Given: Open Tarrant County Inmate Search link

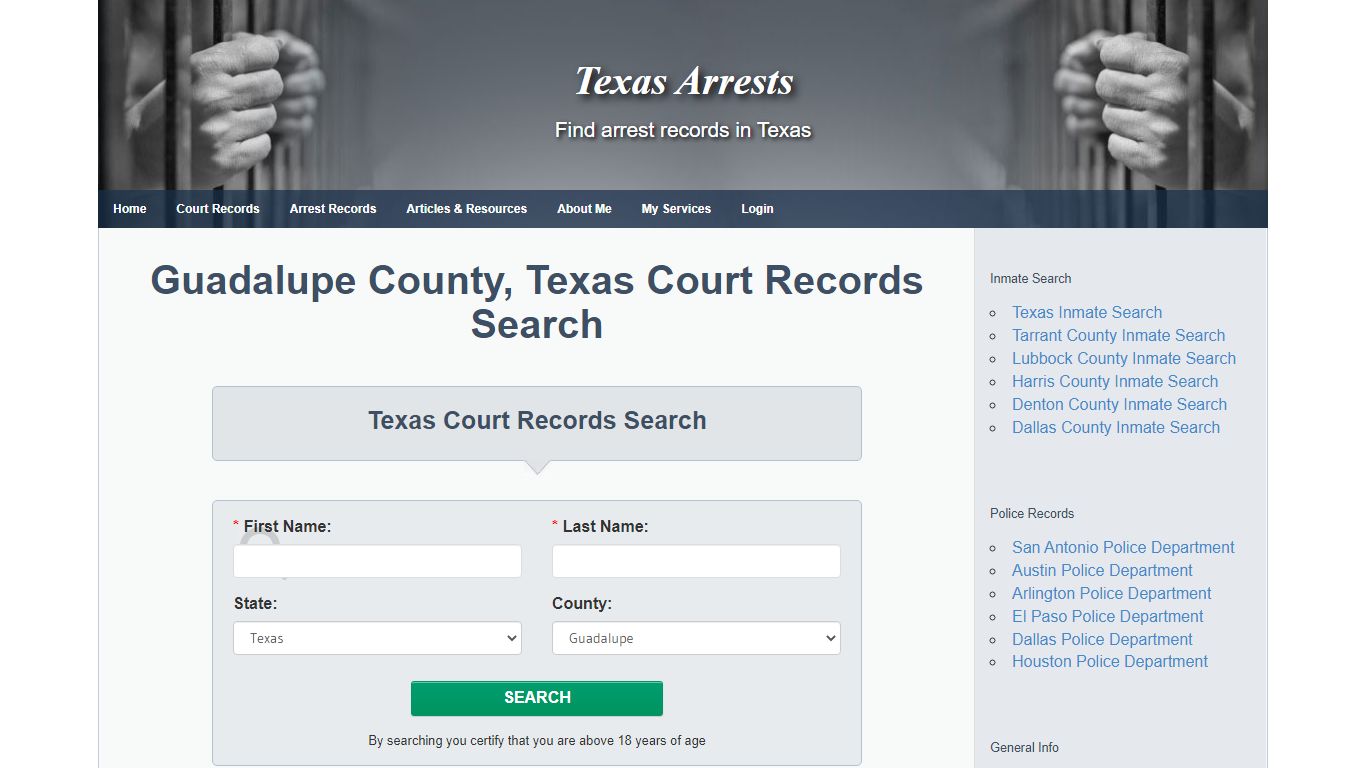Looking at the screenshot, I should coord(1118,335).
